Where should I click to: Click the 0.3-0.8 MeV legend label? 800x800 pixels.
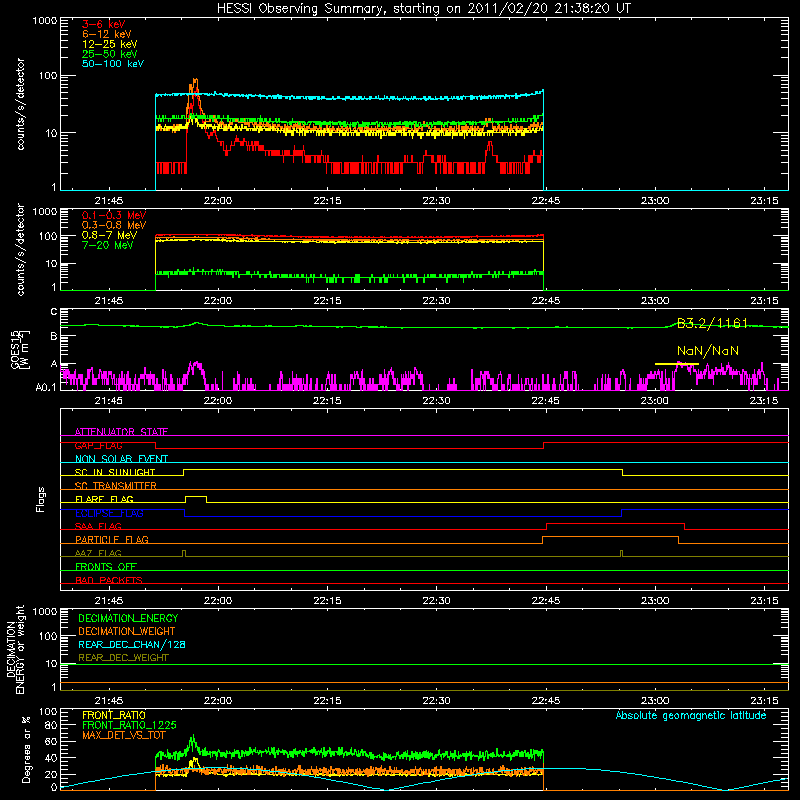(x=114, y=225)
